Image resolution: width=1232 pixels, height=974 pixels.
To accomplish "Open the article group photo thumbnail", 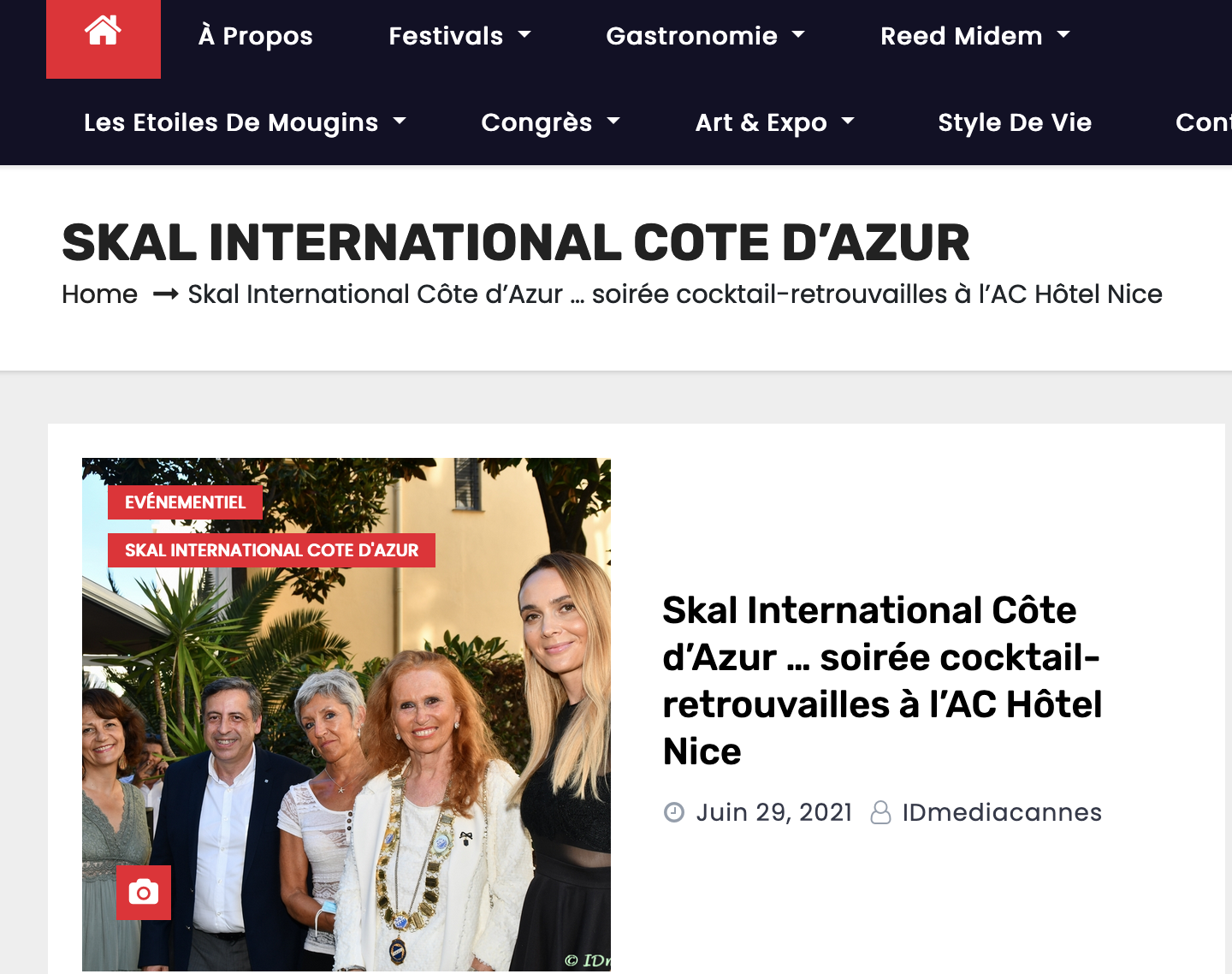I will (x=346, y=715).
